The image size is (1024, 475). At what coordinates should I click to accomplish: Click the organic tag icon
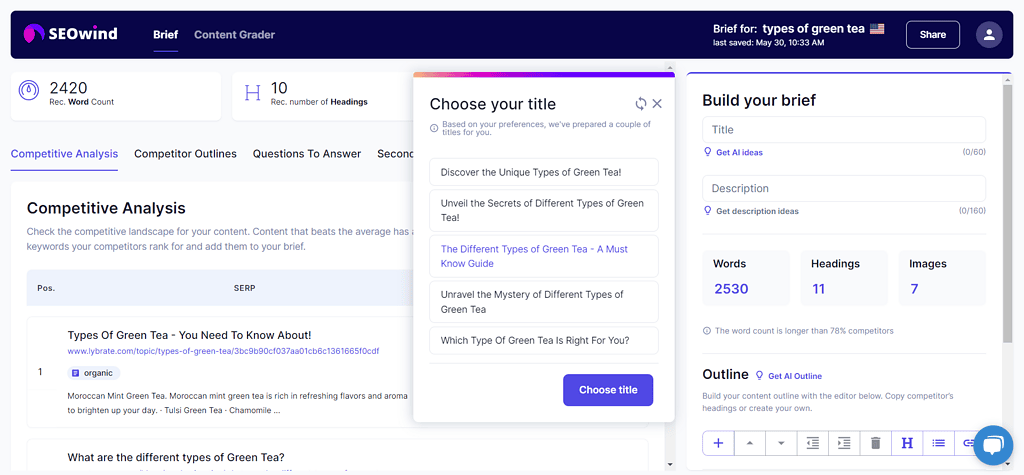tap(76, 373)
